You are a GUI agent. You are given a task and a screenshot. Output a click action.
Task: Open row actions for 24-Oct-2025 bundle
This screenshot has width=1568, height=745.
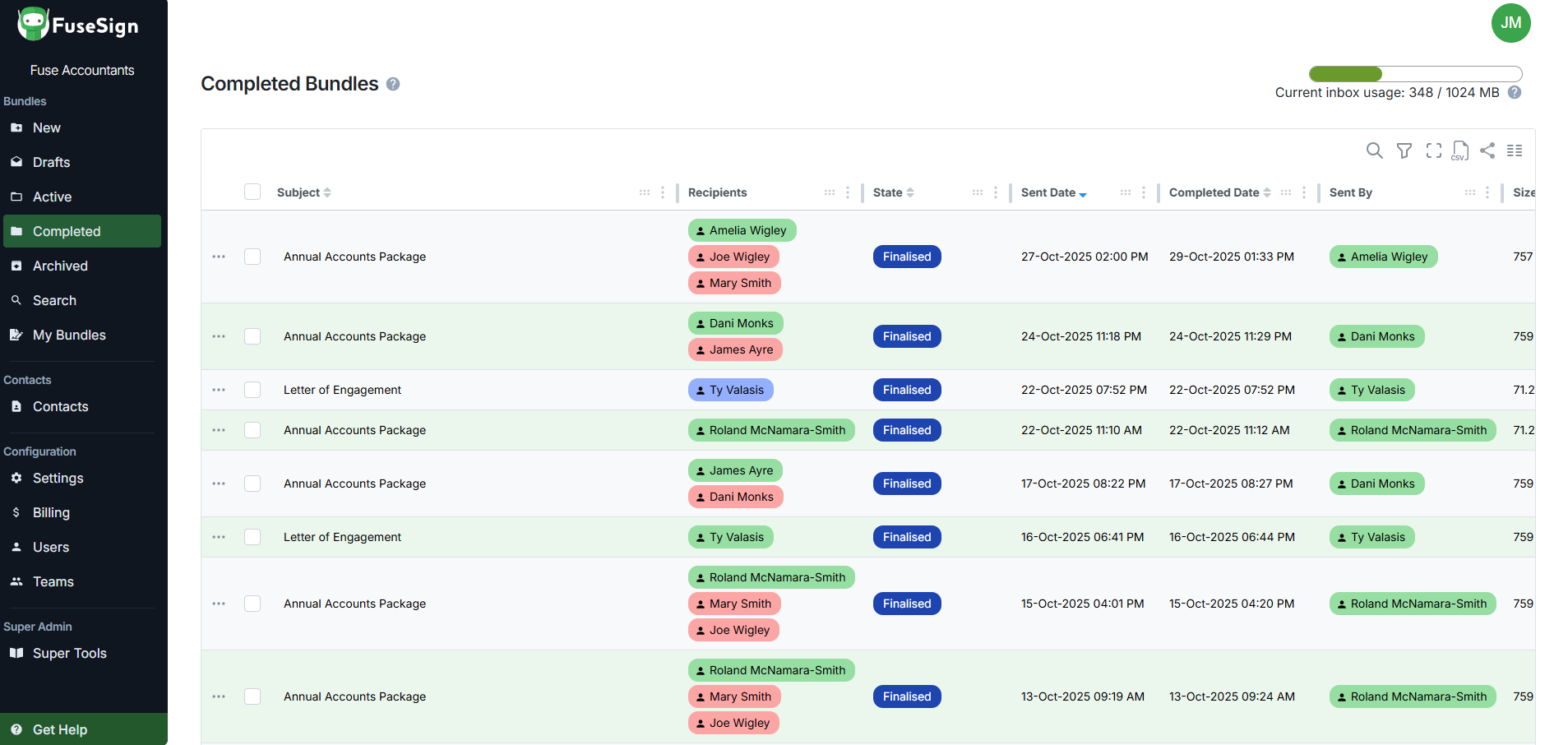(x=219, y=336)
